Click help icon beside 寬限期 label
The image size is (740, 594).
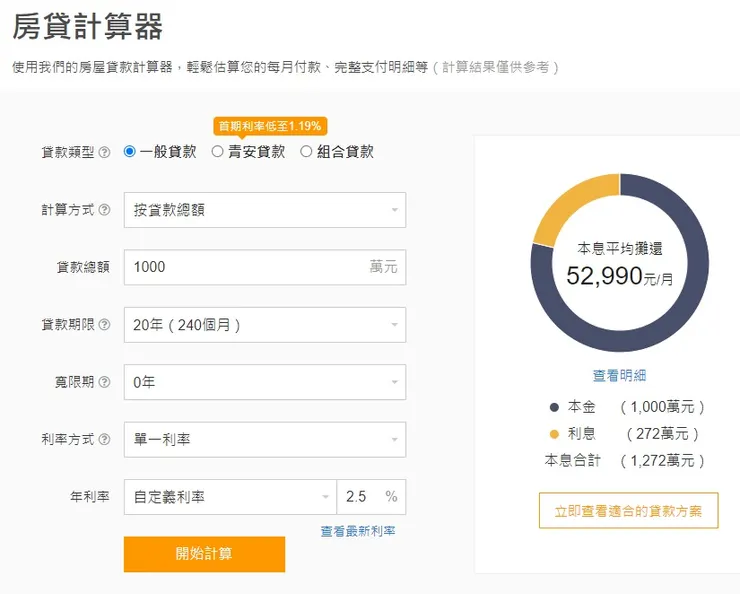coord(105,383)
